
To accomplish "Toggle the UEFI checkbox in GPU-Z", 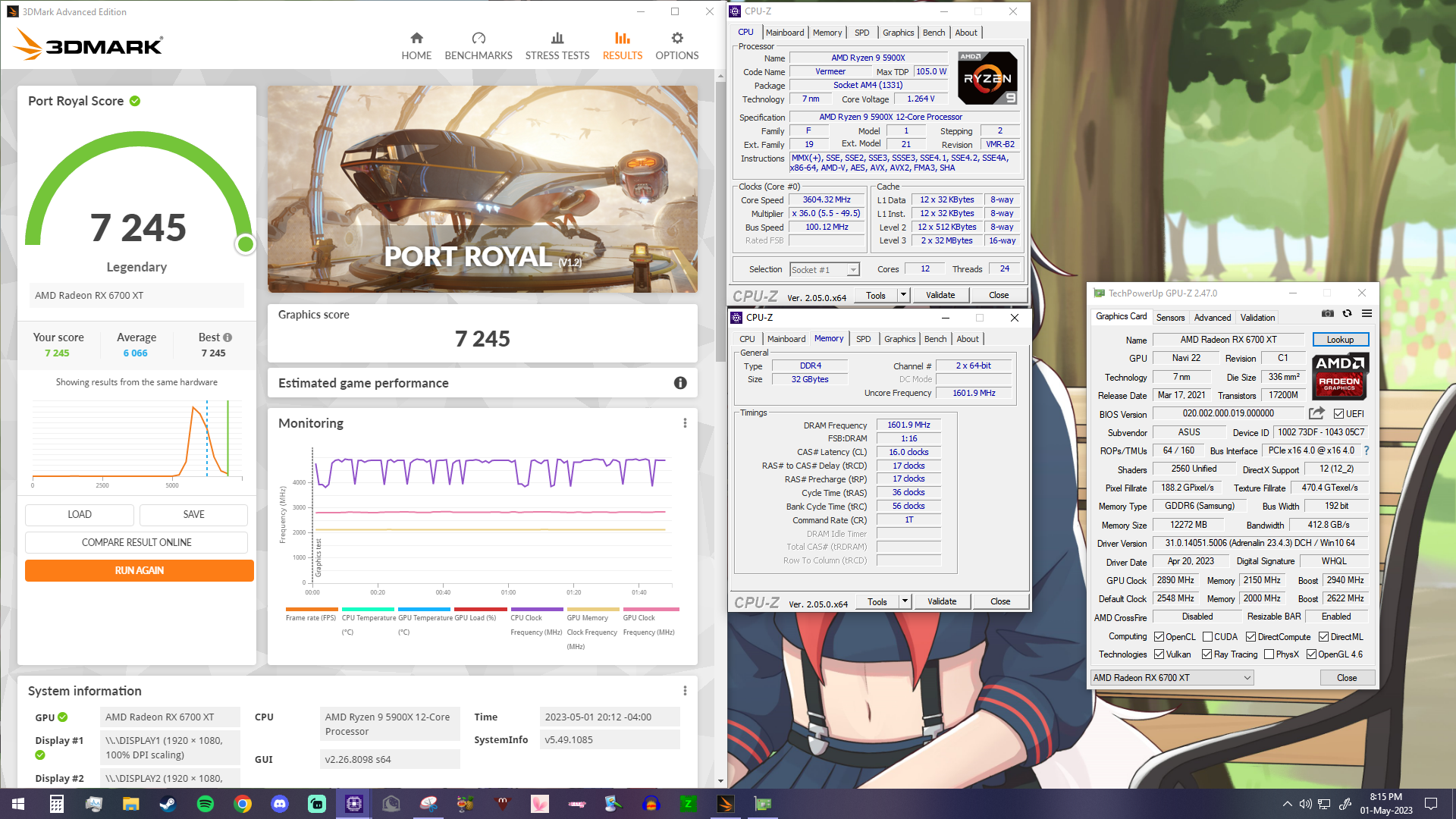I will pyautogui.click(x=1338, y=414).
